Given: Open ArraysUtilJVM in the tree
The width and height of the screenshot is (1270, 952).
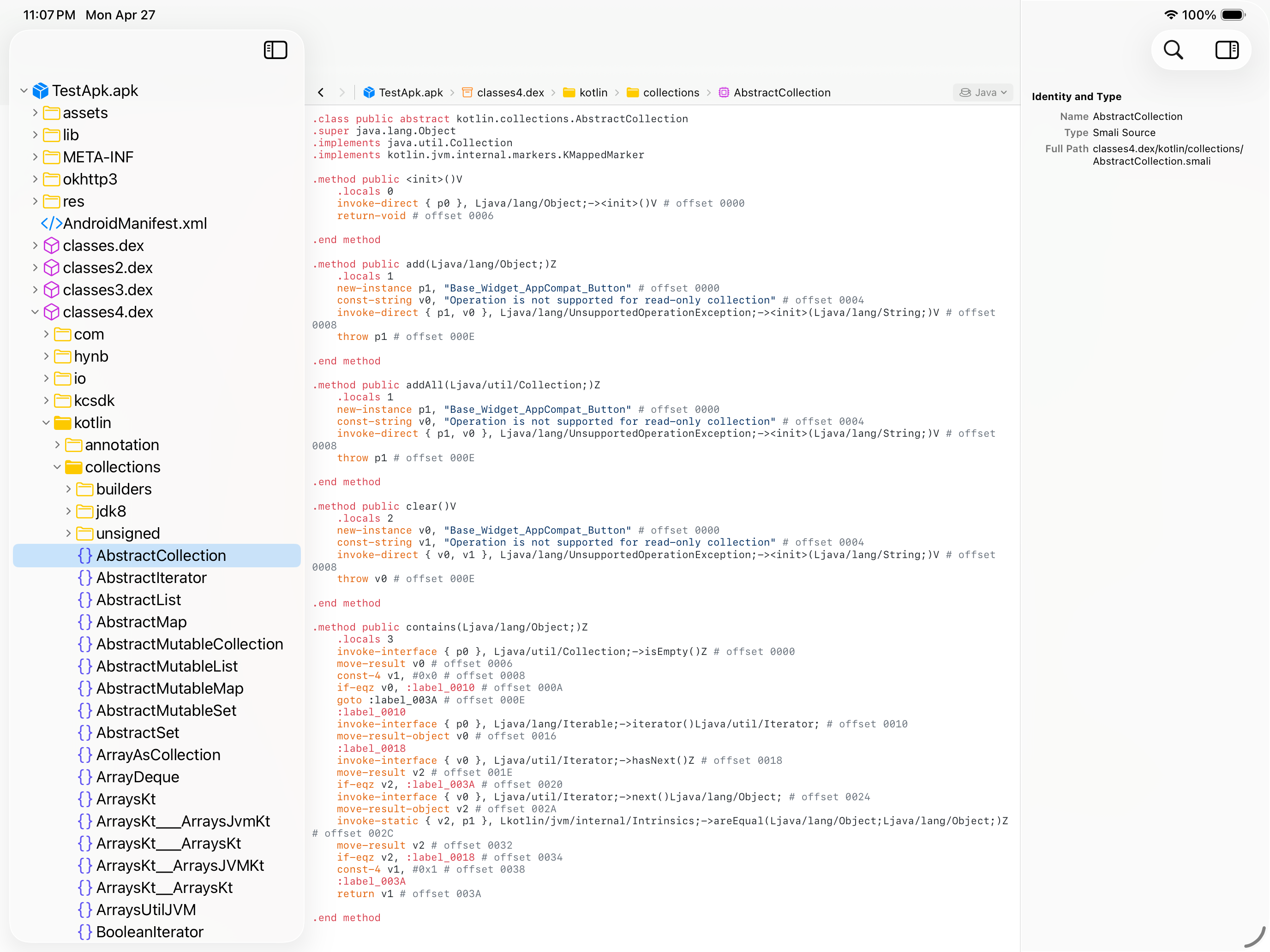Looking at the screenshot, I should pos(146,910).
